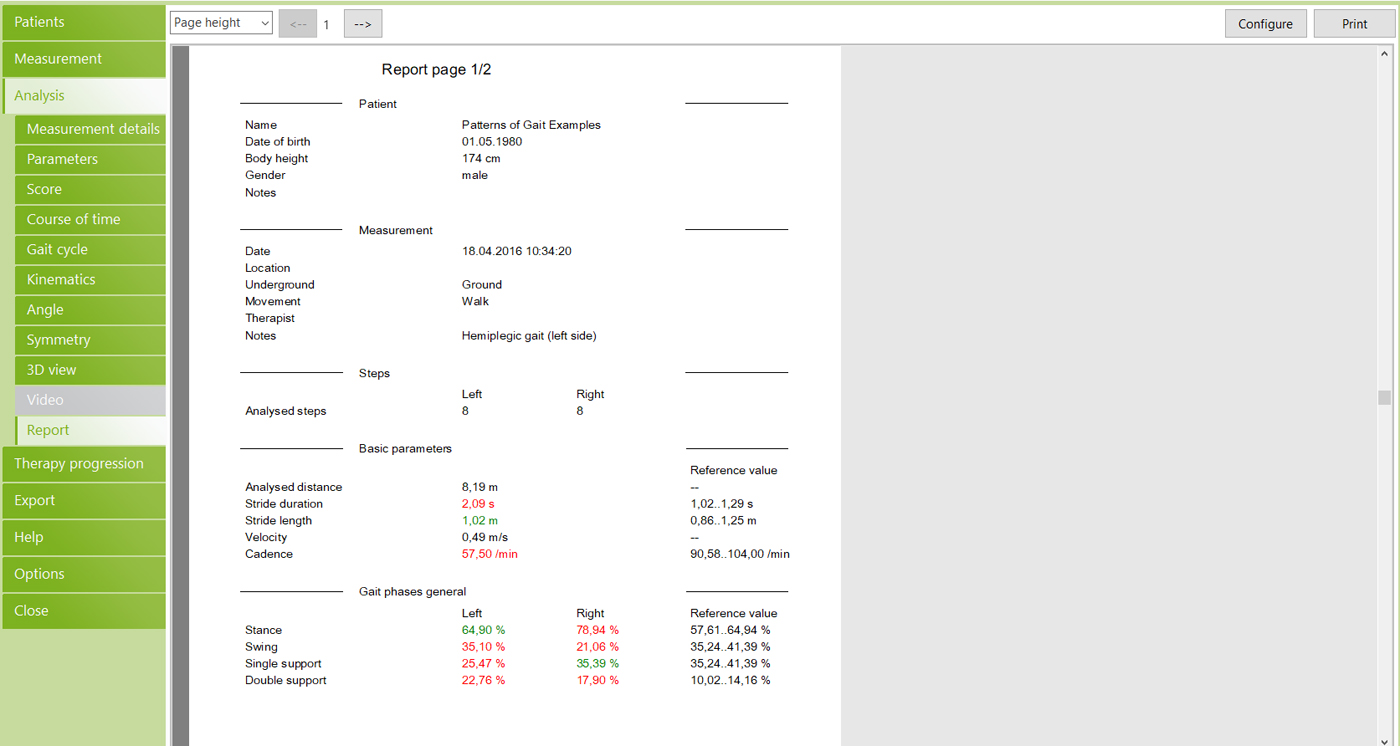This screenshot has width=1400, height=746.
Task: Click analysed distance 8,19 m
Action: click(x=480, y=488)
